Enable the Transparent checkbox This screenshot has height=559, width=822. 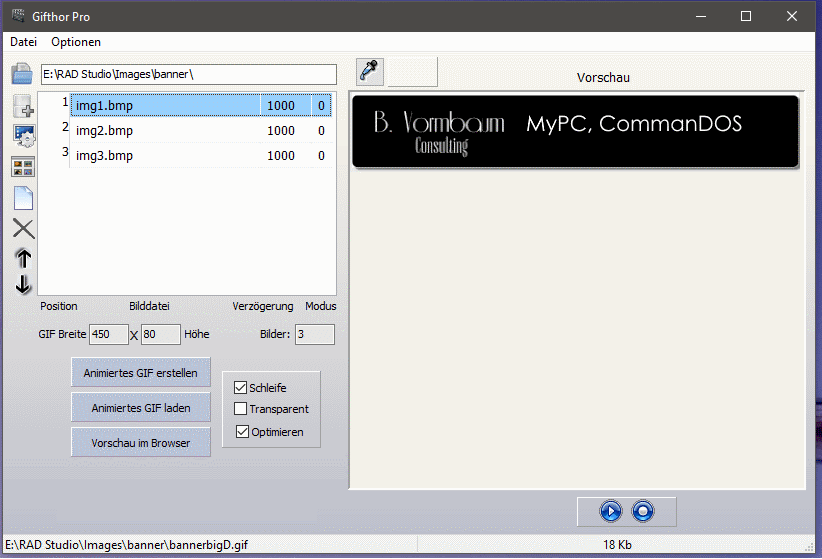click(x=241, y=408)
